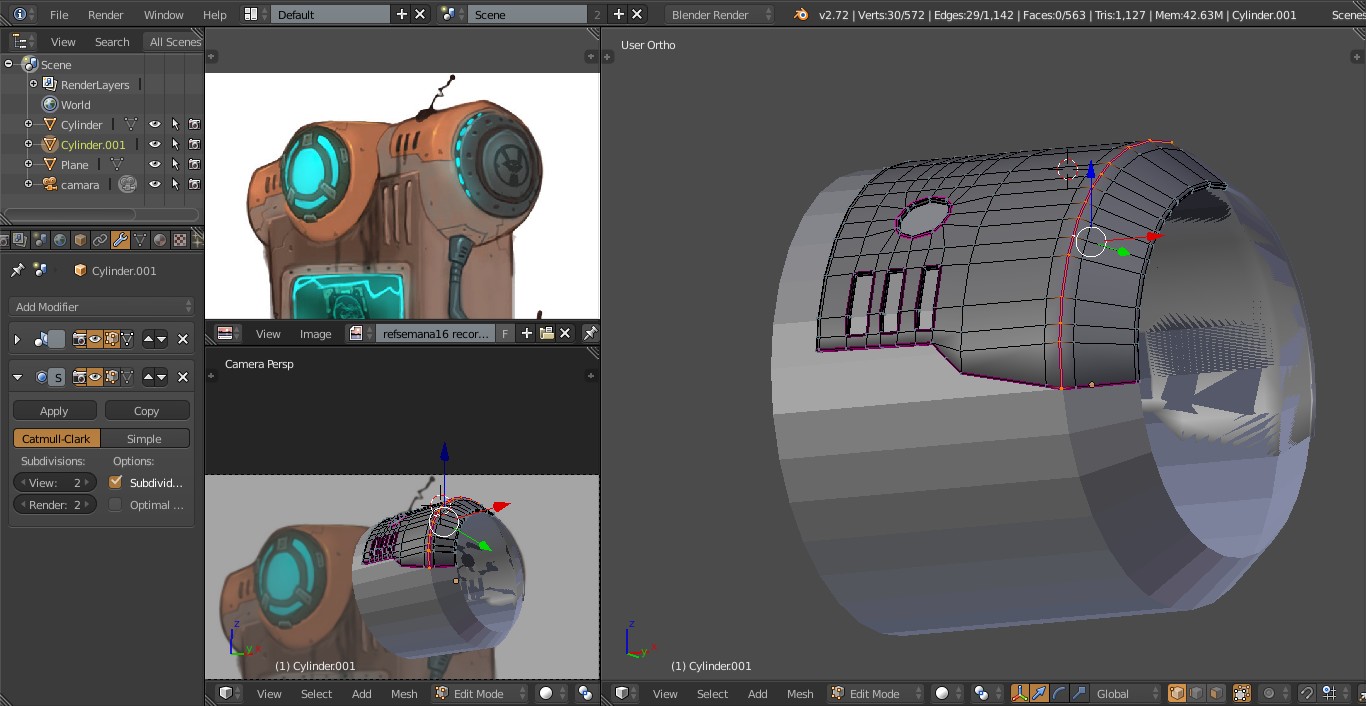Open the Help menu

pos(215,14)
